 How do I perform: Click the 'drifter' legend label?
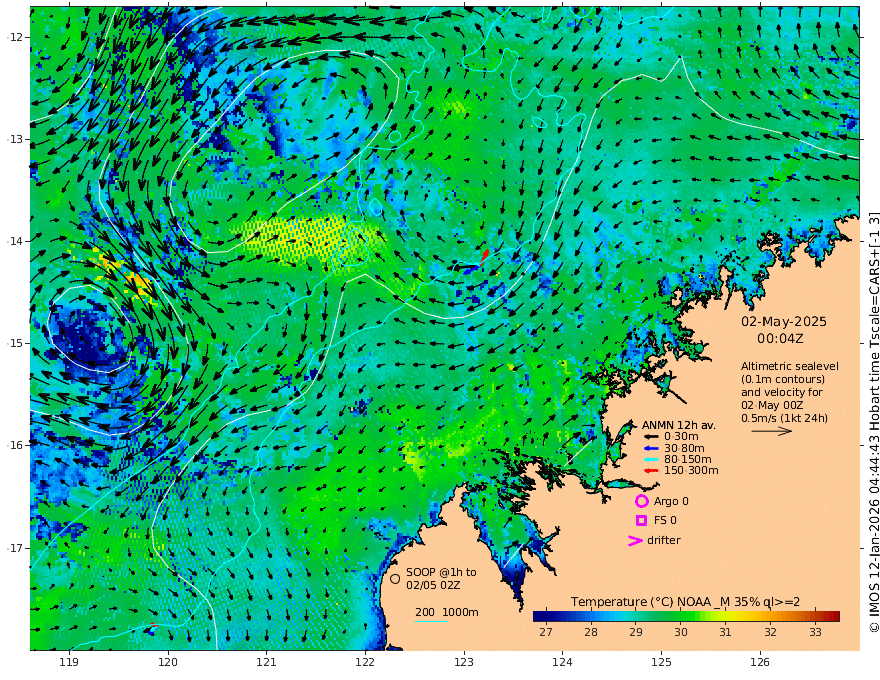point(663,540)
